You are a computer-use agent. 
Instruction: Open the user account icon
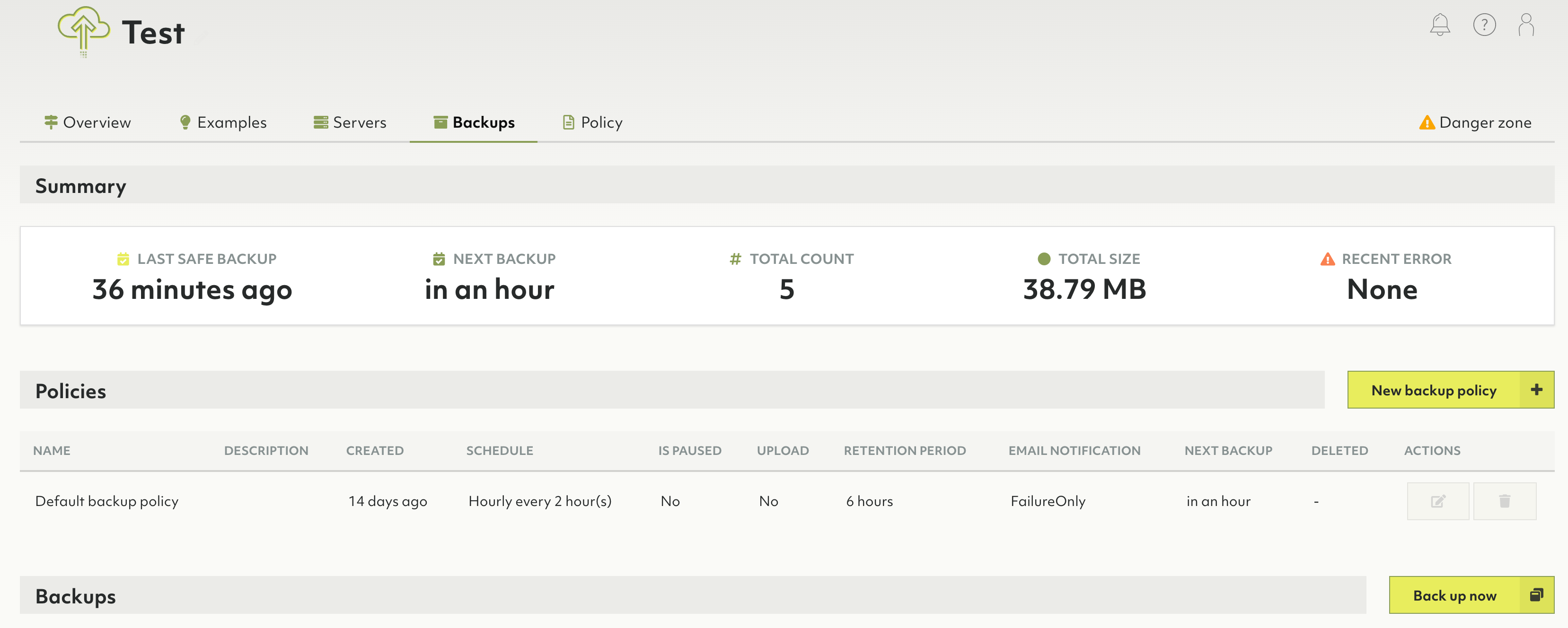(x=1526, y=25)
